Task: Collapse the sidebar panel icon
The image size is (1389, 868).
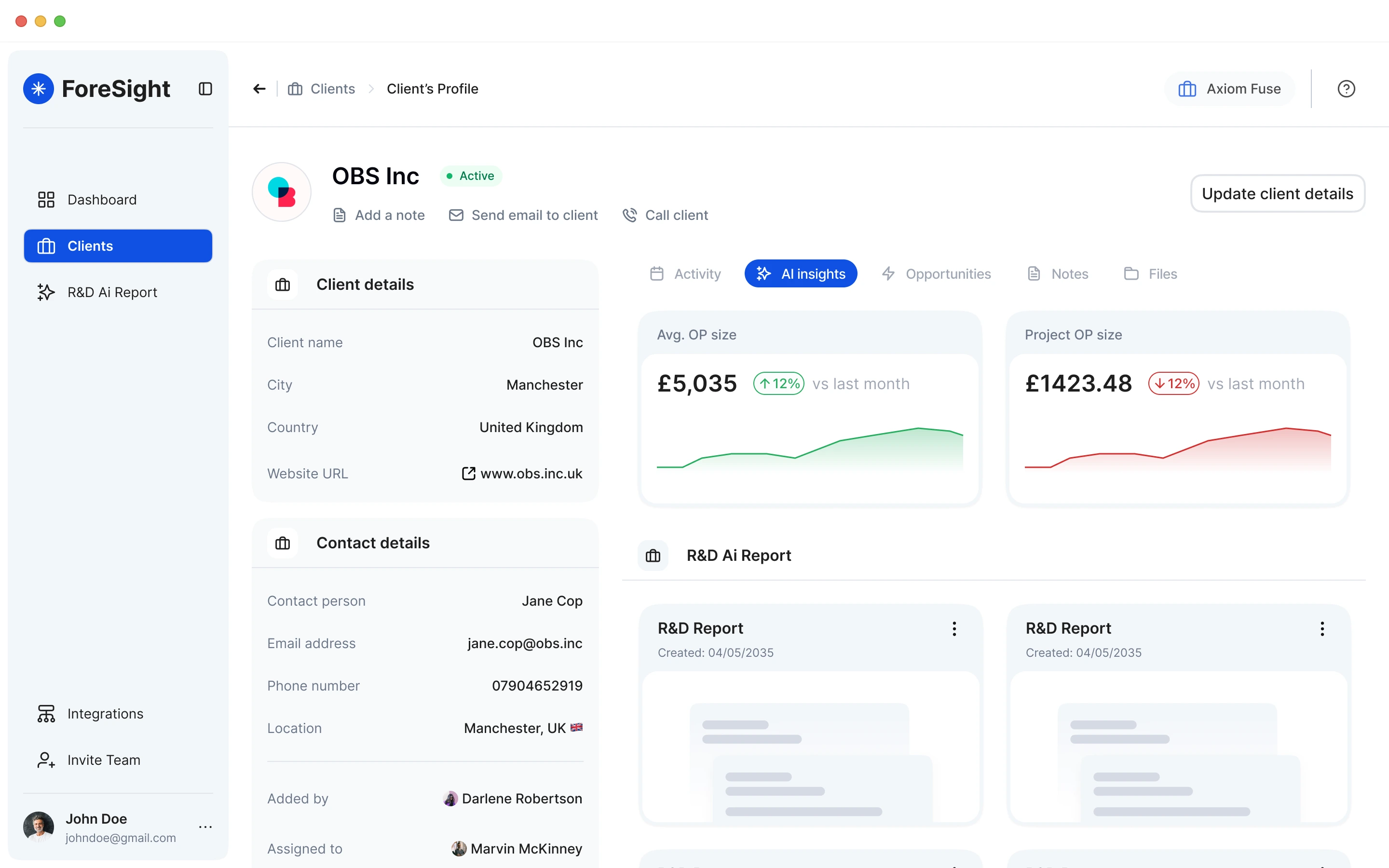Action: point(205,88)
